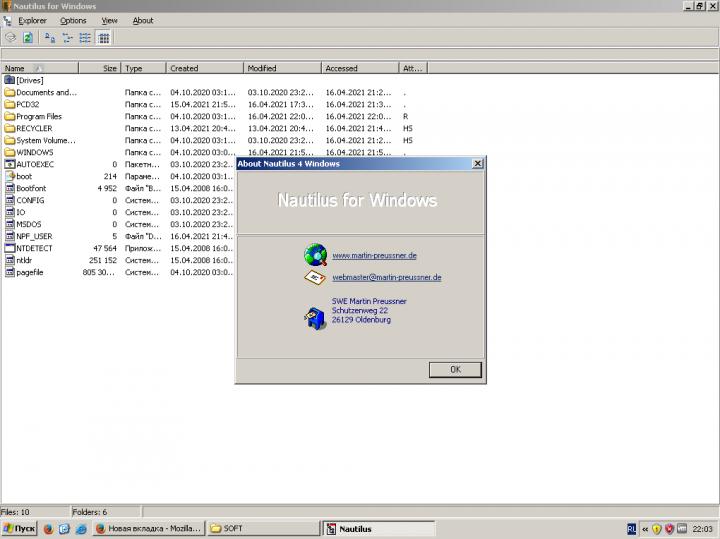Screen dimensions: 720x539
Task: Click the large icons view toolbar button
Action: [49, 37]
